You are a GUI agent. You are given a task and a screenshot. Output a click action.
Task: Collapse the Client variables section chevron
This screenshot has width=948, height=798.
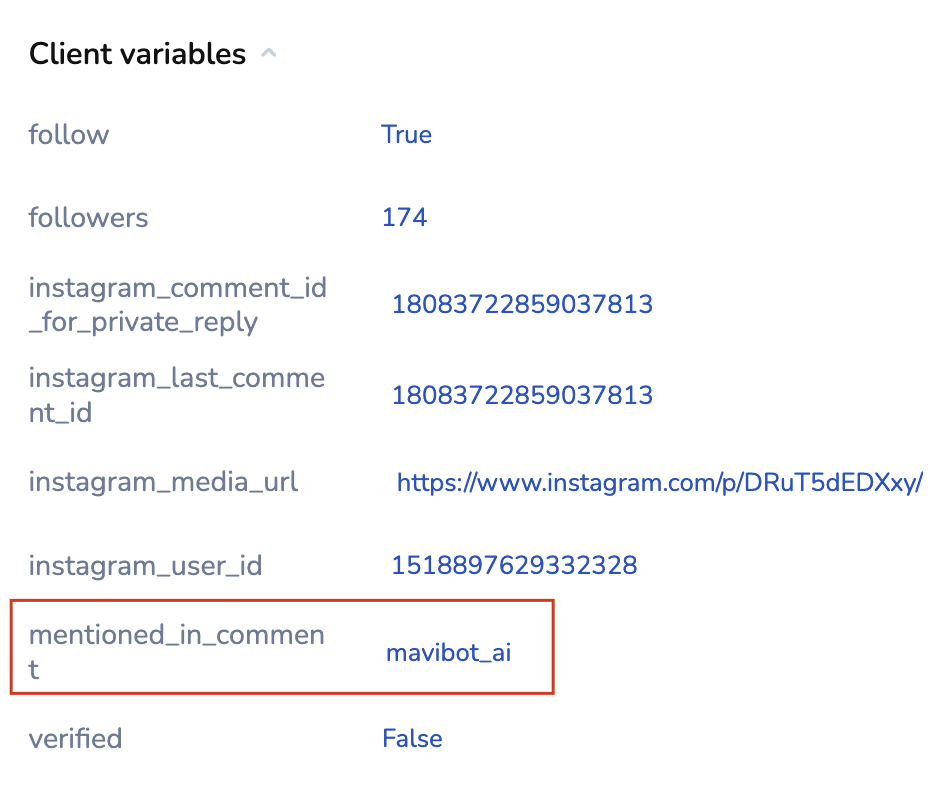pyautogui.click(x=268, y=54)
